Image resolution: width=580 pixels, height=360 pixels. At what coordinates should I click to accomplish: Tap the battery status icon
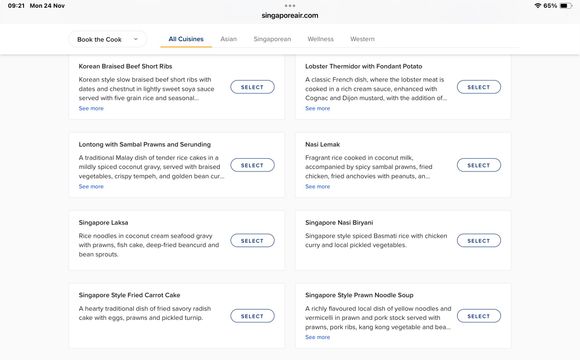(x=566, y=6)
